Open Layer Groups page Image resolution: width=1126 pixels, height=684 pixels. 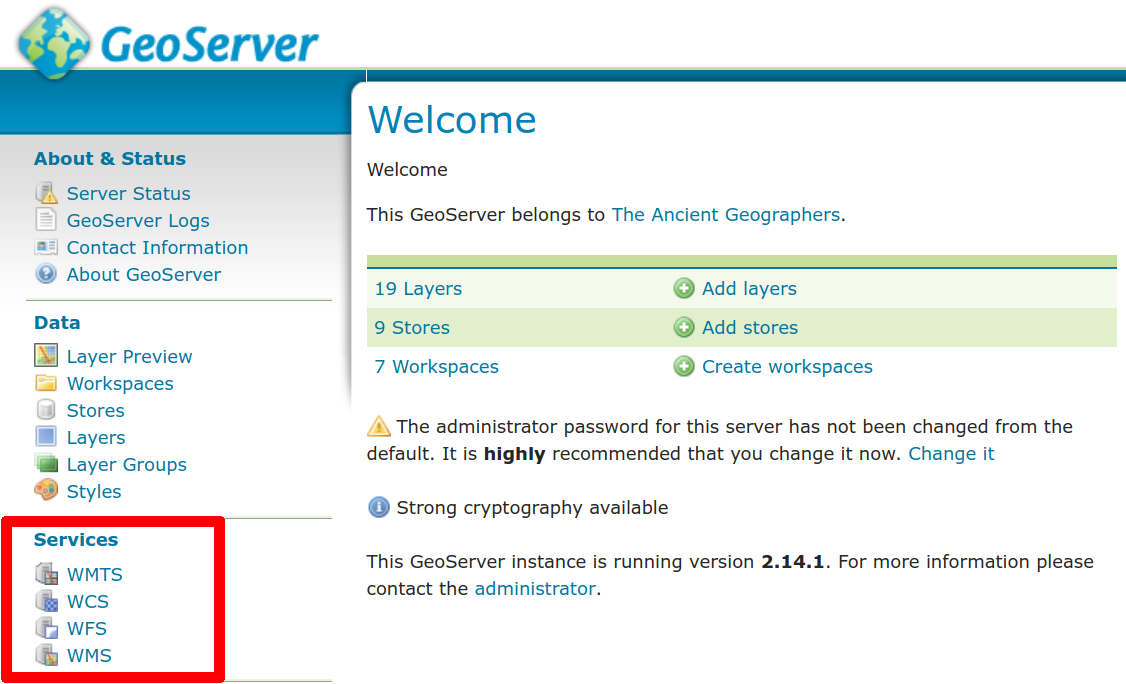pyautogui.click(x=126, y=465)
